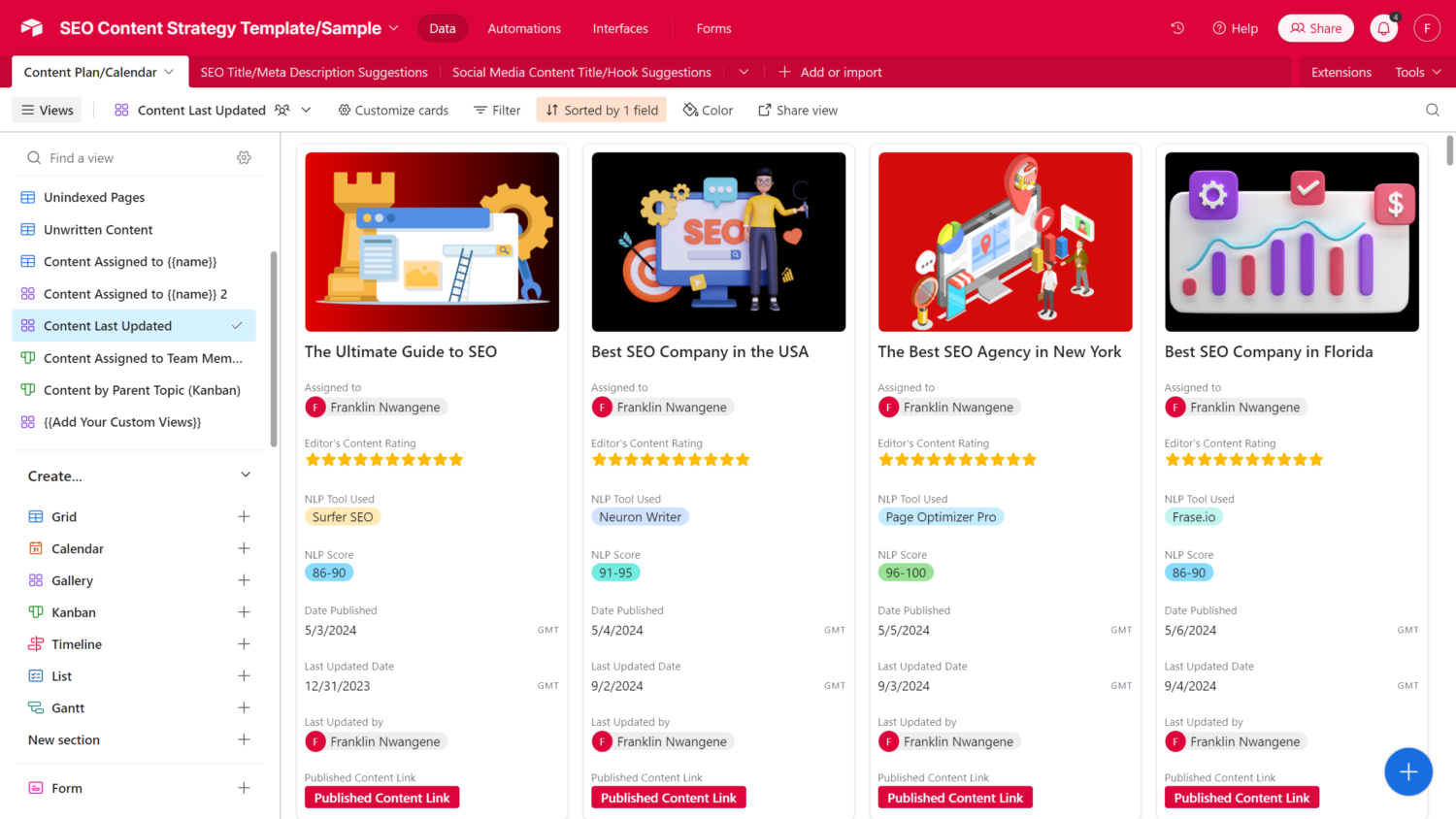Viewport: 1456px width, 819px height.
Task: Select the Content Last Updated view checkmark
Action: click(x=237, y=326)
